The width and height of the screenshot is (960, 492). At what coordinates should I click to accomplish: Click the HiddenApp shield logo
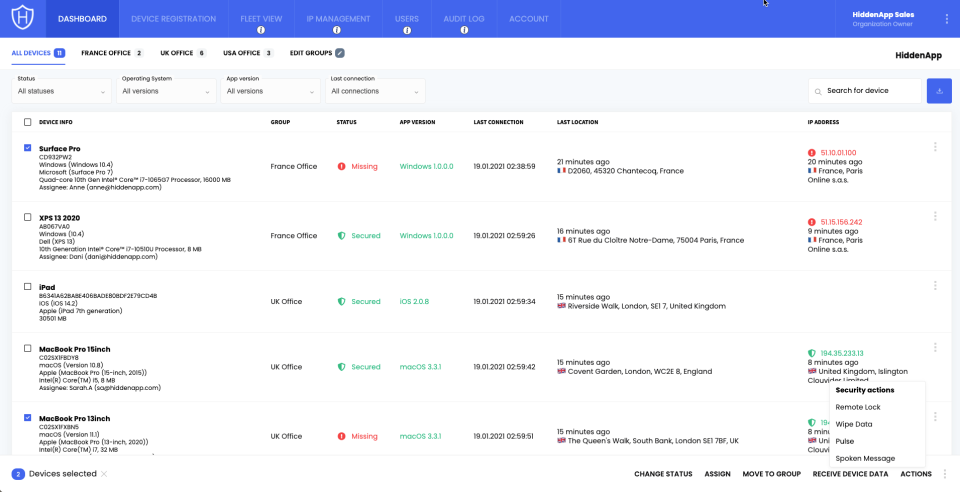tap(23, 18)
